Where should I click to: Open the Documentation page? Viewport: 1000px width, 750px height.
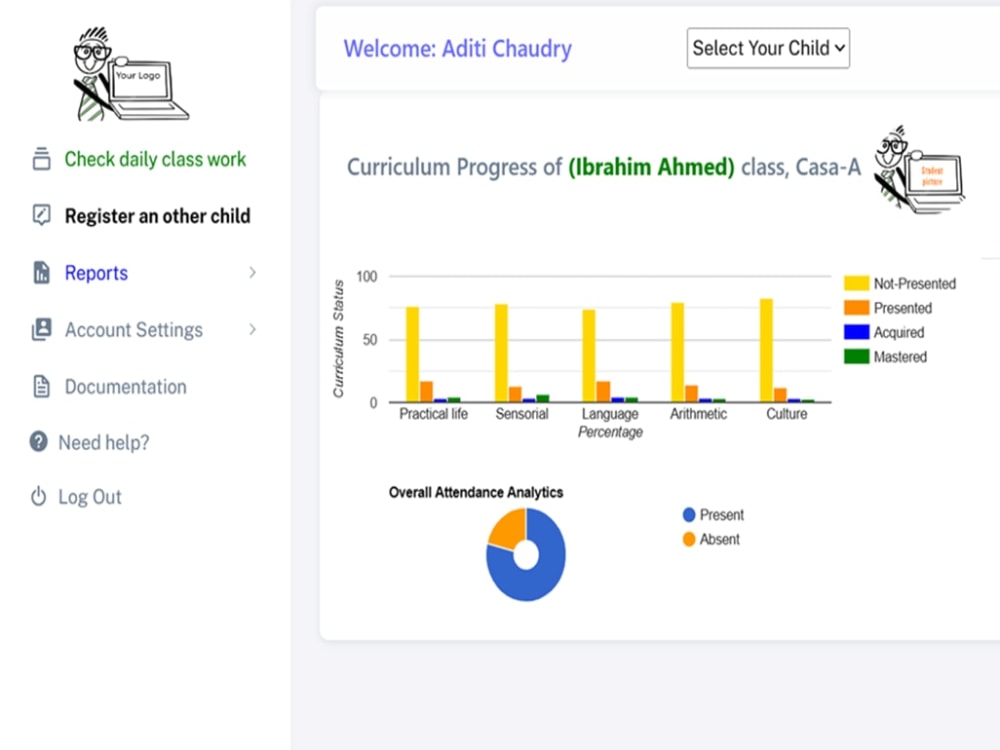point(126,386)
